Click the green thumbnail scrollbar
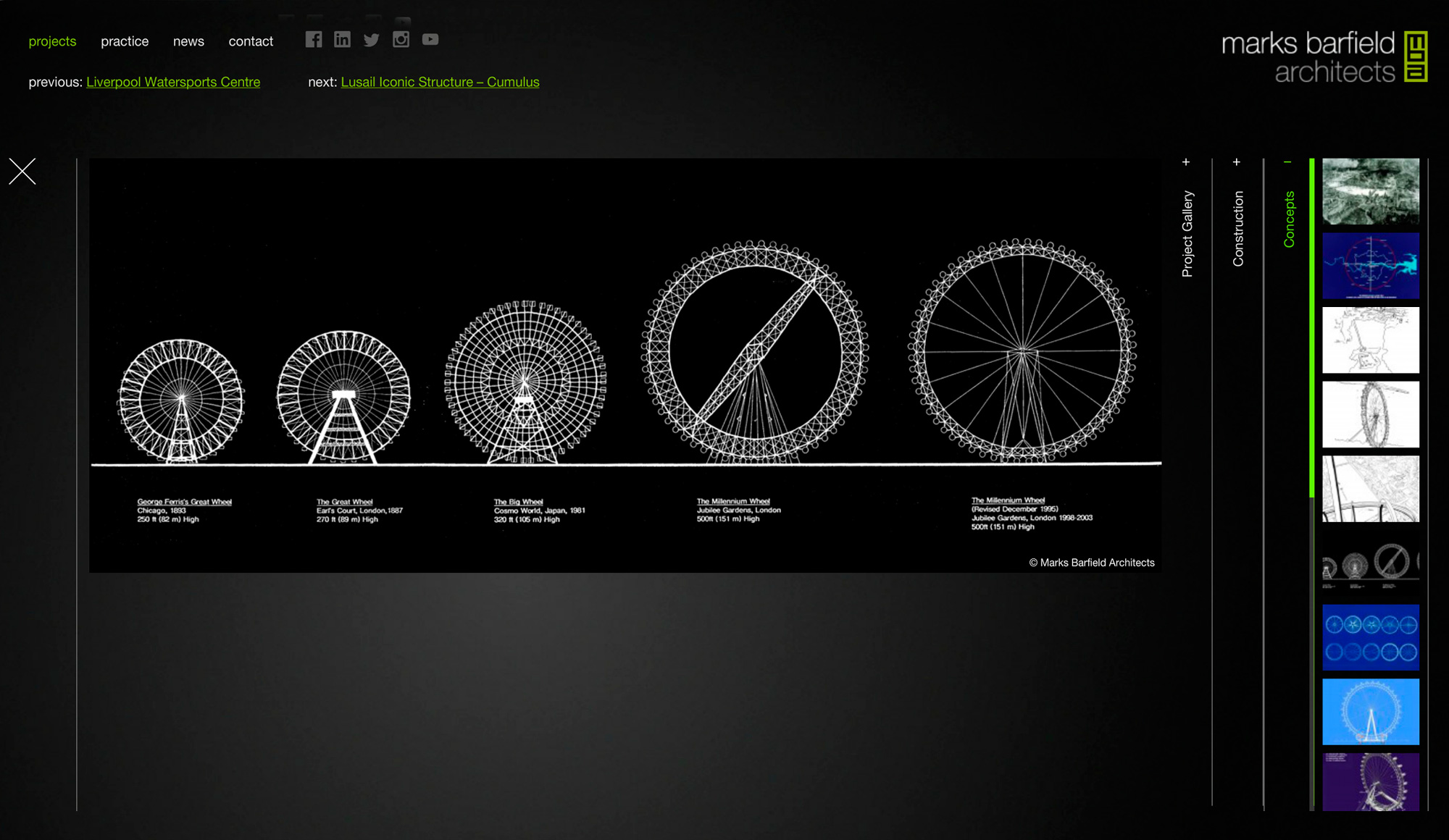 pos(1312,326)
